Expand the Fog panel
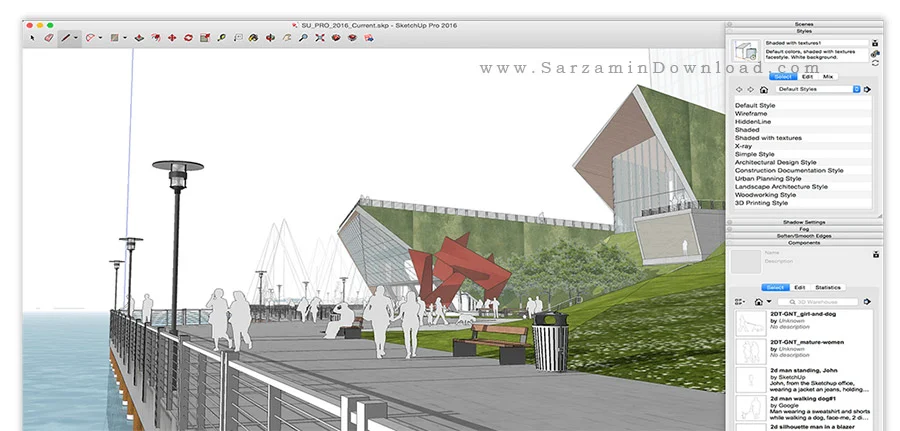 pyautogui.click(x=804, y=229)
